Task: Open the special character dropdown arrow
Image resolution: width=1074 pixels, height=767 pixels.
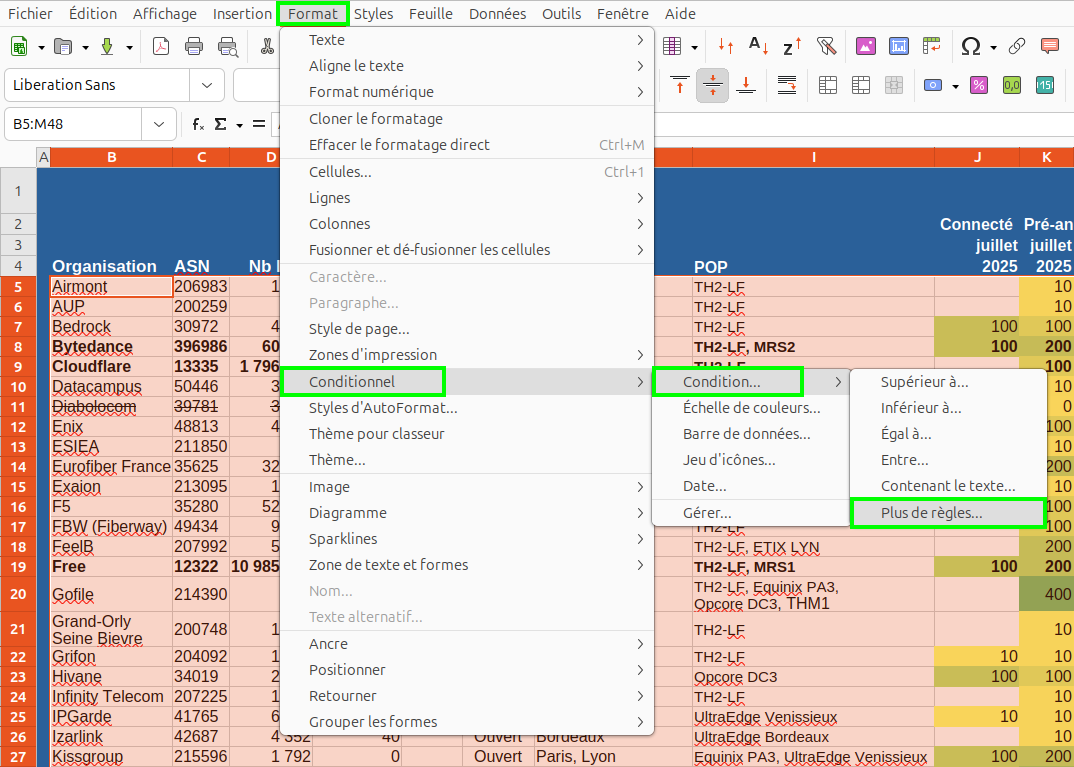Action: click(993, 47)
